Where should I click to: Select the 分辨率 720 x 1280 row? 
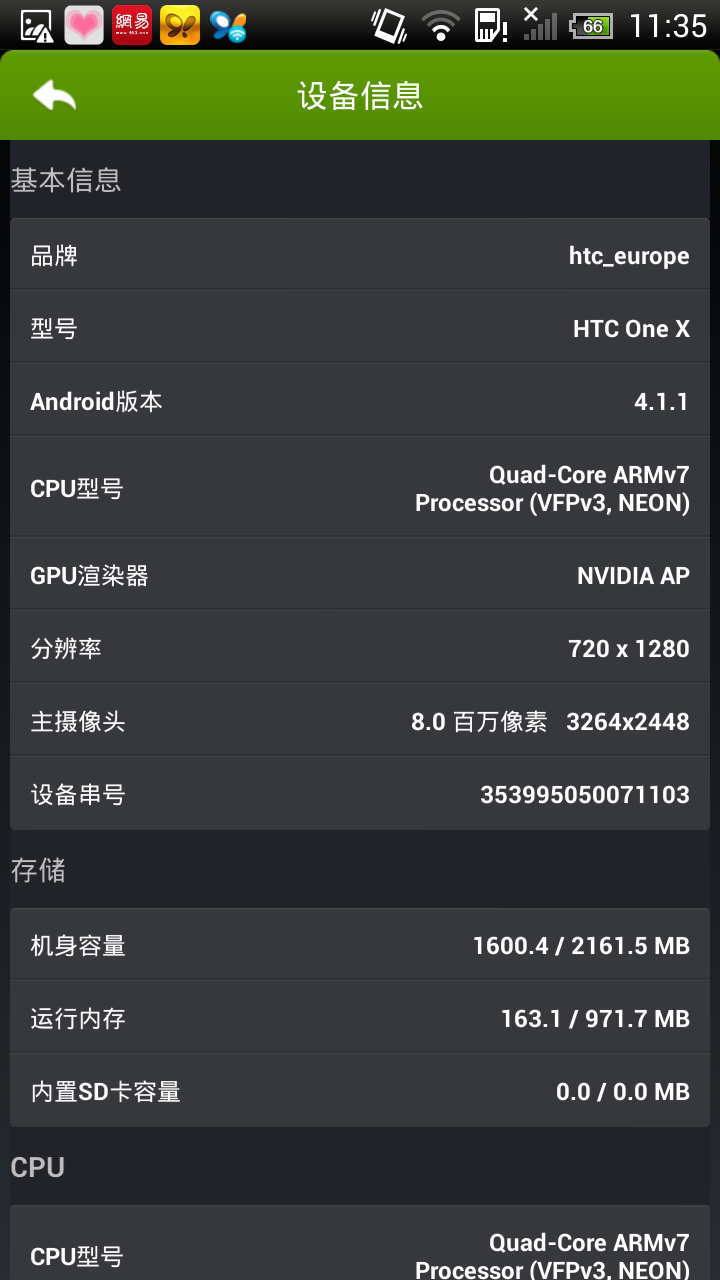coord(360,649)
